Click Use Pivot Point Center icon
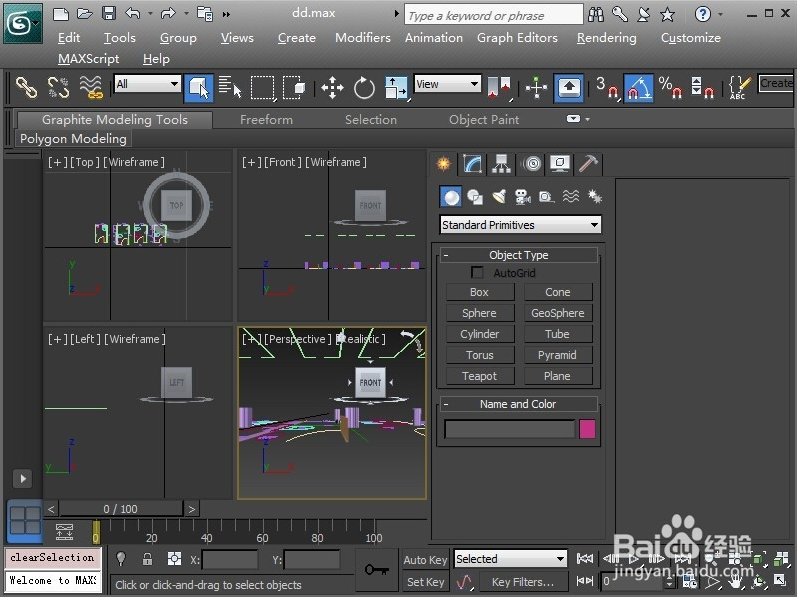Screen dimensions: 797x597 tap(498, 87)
